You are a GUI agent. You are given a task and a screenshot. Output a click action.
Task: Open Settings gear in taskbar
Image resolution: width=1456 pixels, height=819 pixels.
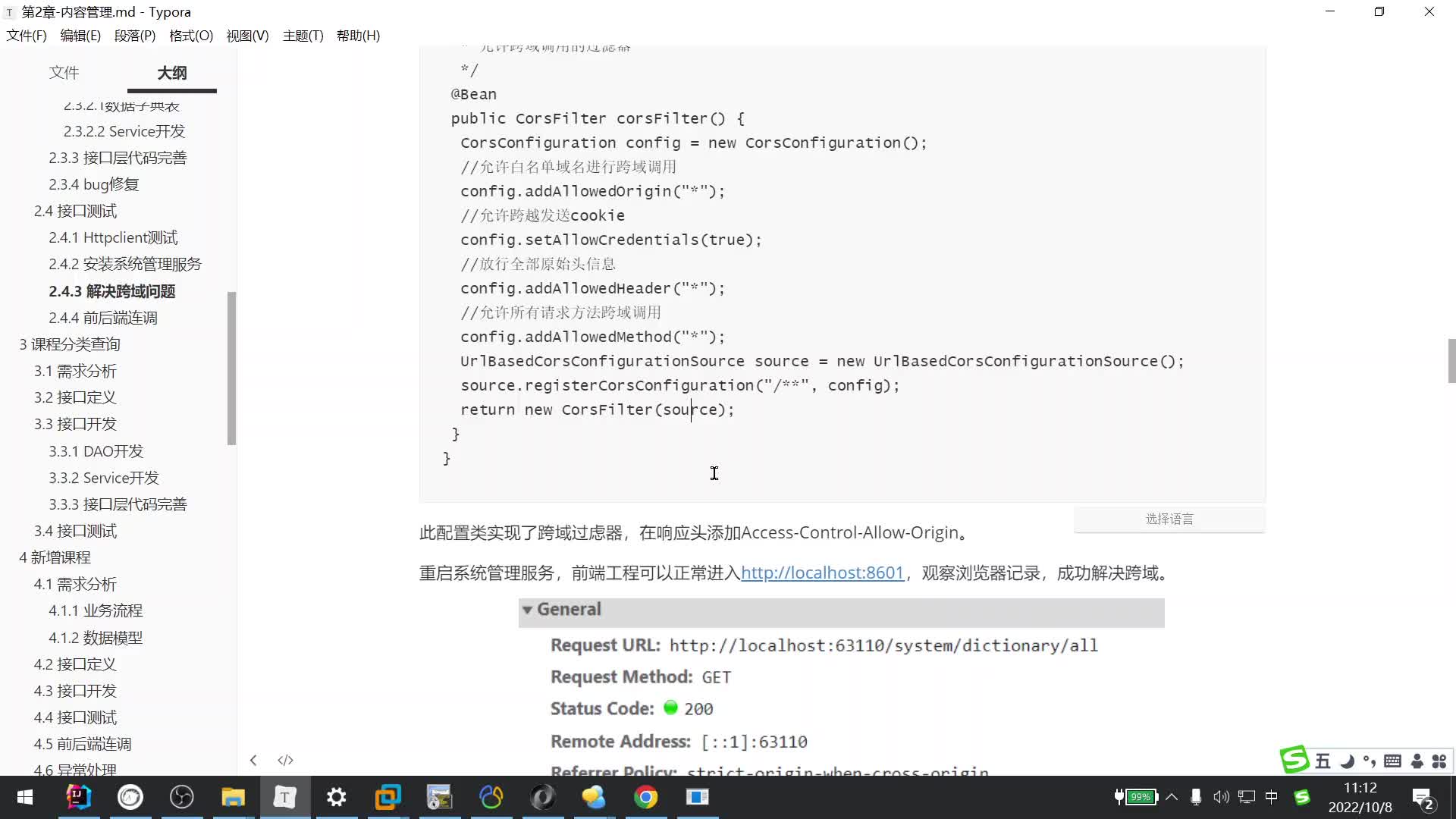coord(336,797)
